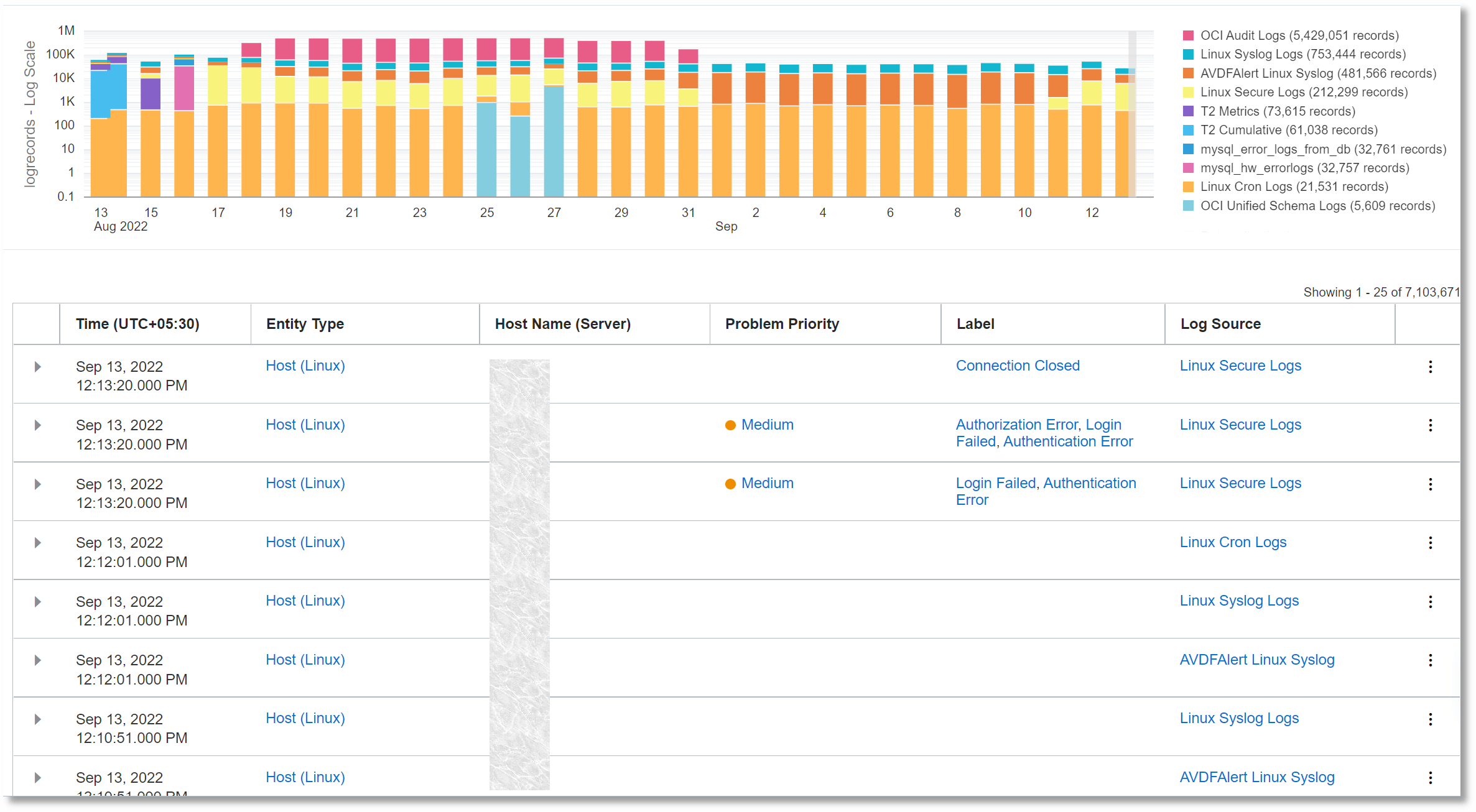Click the Linux Syslog Logs legend marker
Screen dimensions: 1476x812
pos(1189,54)
